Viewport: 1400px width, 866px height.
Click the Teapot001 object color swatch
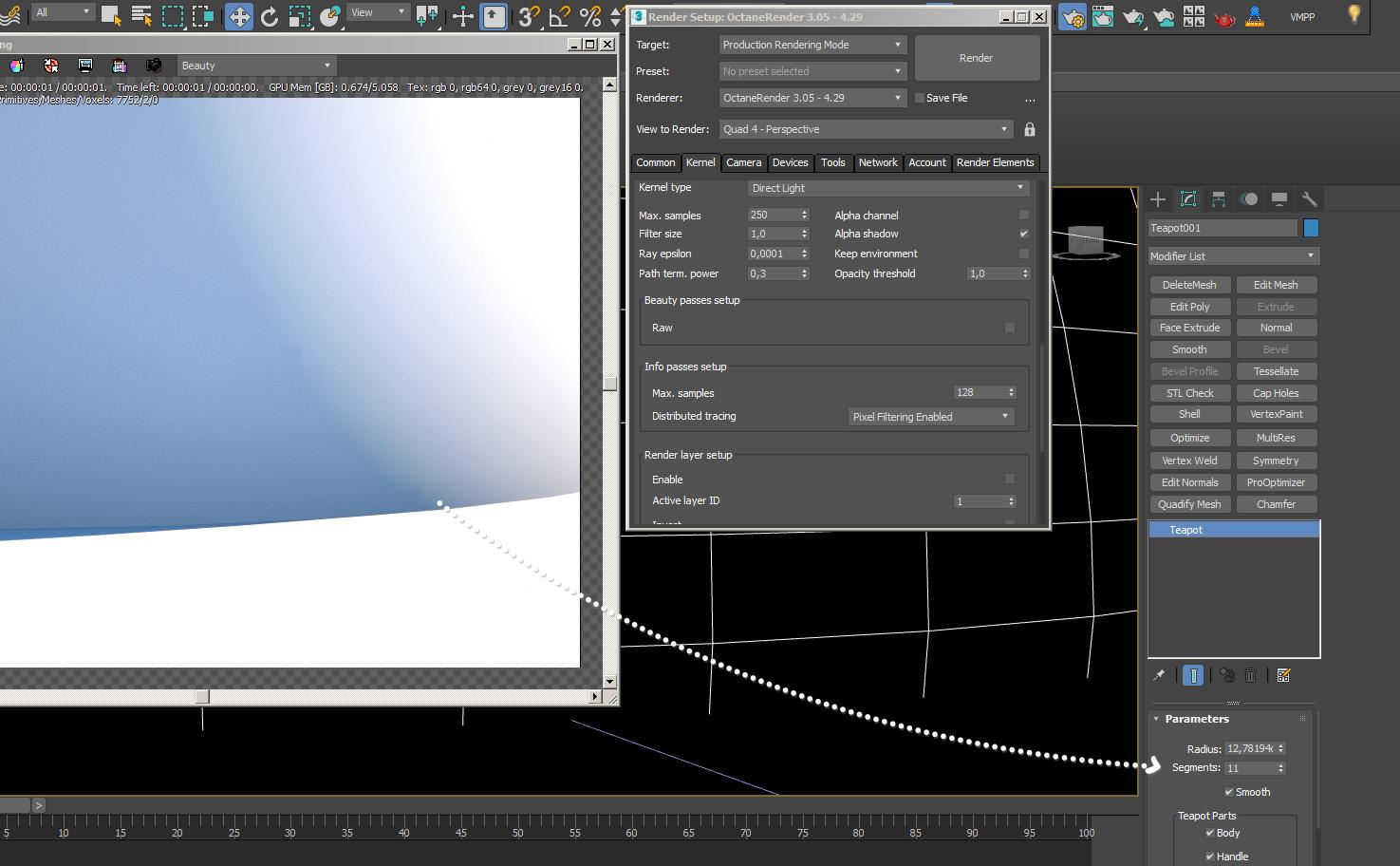pos(1311,228)
